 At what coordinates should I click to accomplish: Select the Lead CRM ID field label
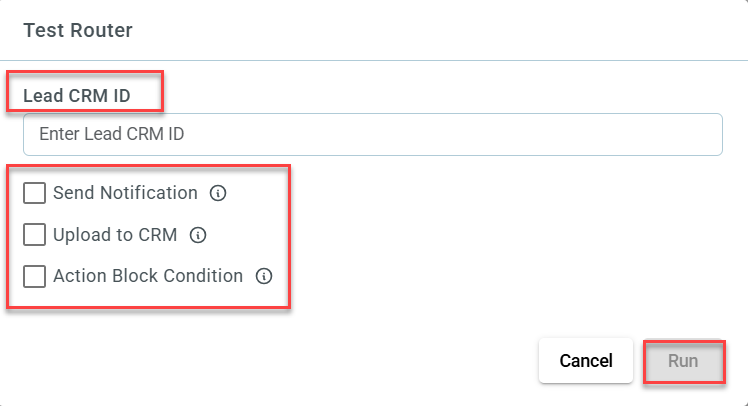77,96
